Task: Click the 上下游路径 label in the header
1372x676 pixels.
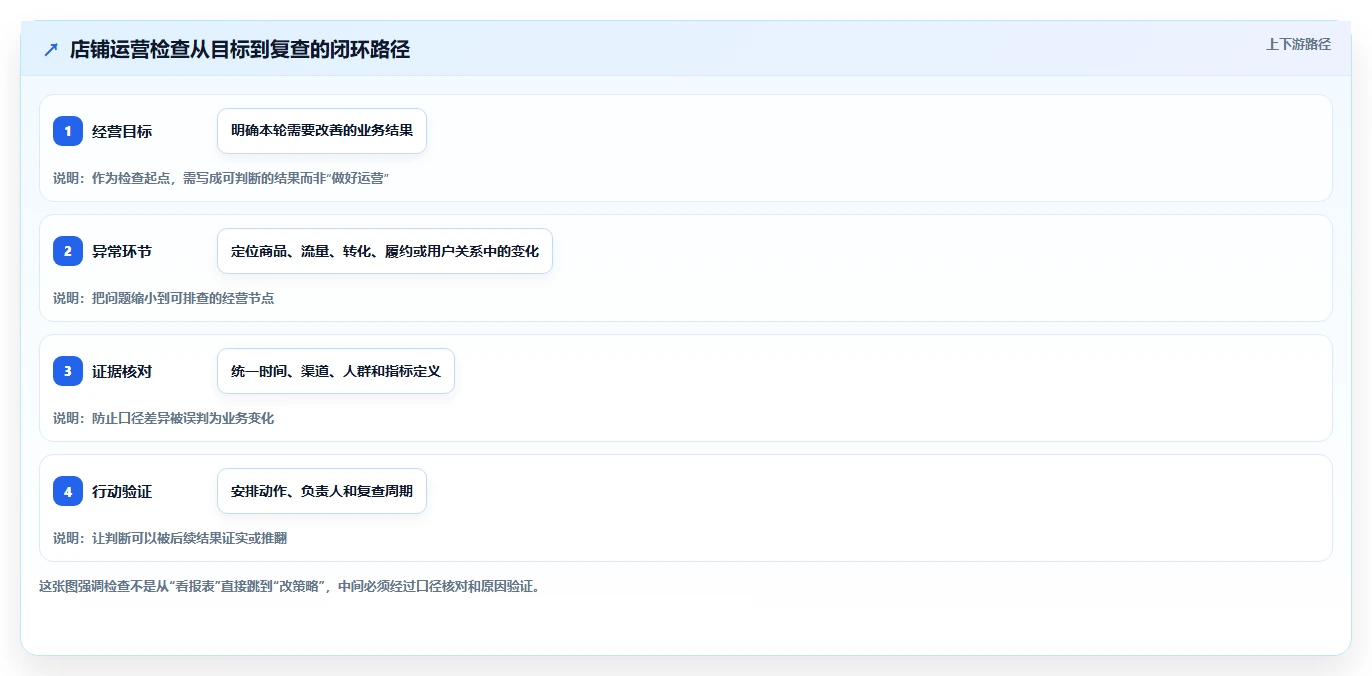Action: [x=1298, y=44]
